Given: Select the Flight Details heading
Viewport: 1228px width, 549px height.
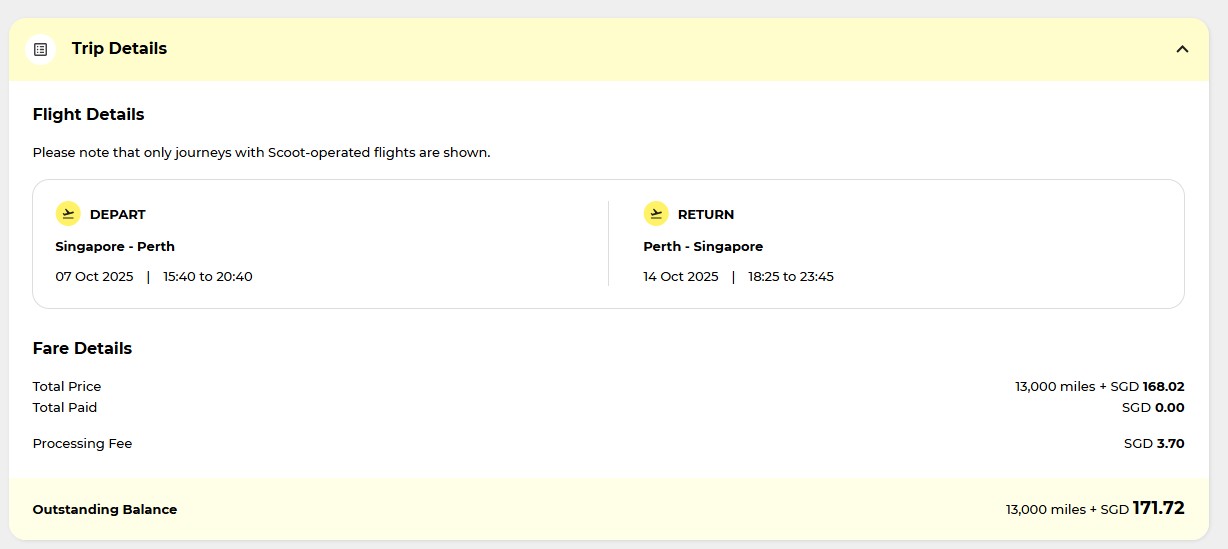Looking at the screenshot, I should click(88, 115).
